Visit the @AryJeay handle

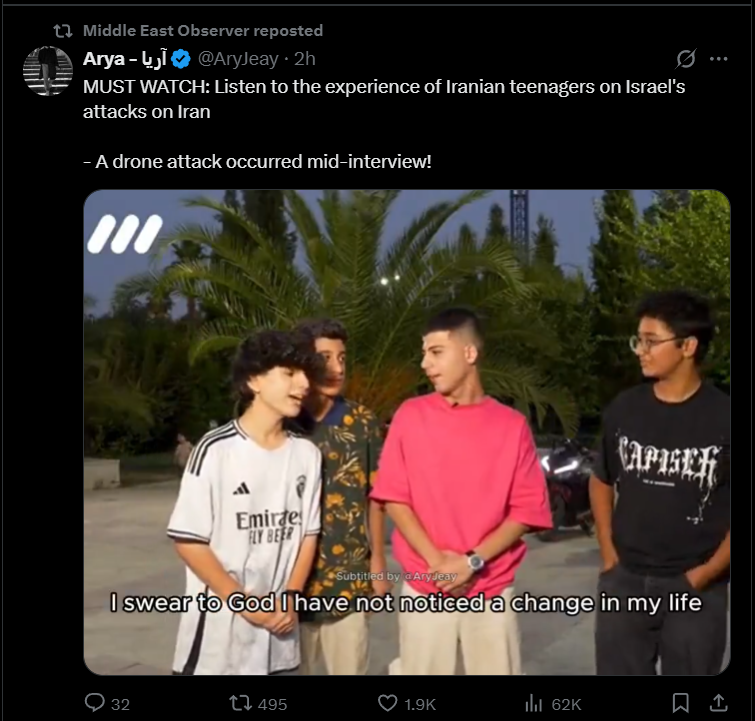[238, 59]
